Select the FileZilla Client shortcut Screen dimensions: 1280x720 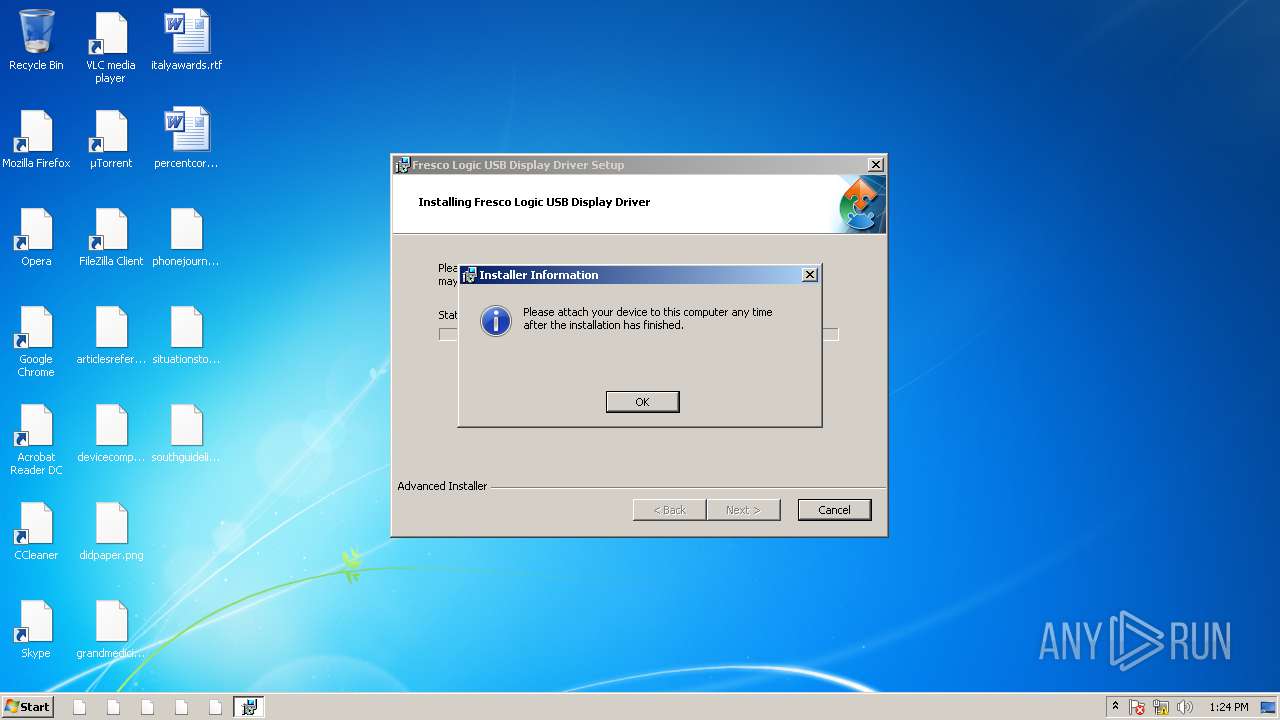coord(110,237)
